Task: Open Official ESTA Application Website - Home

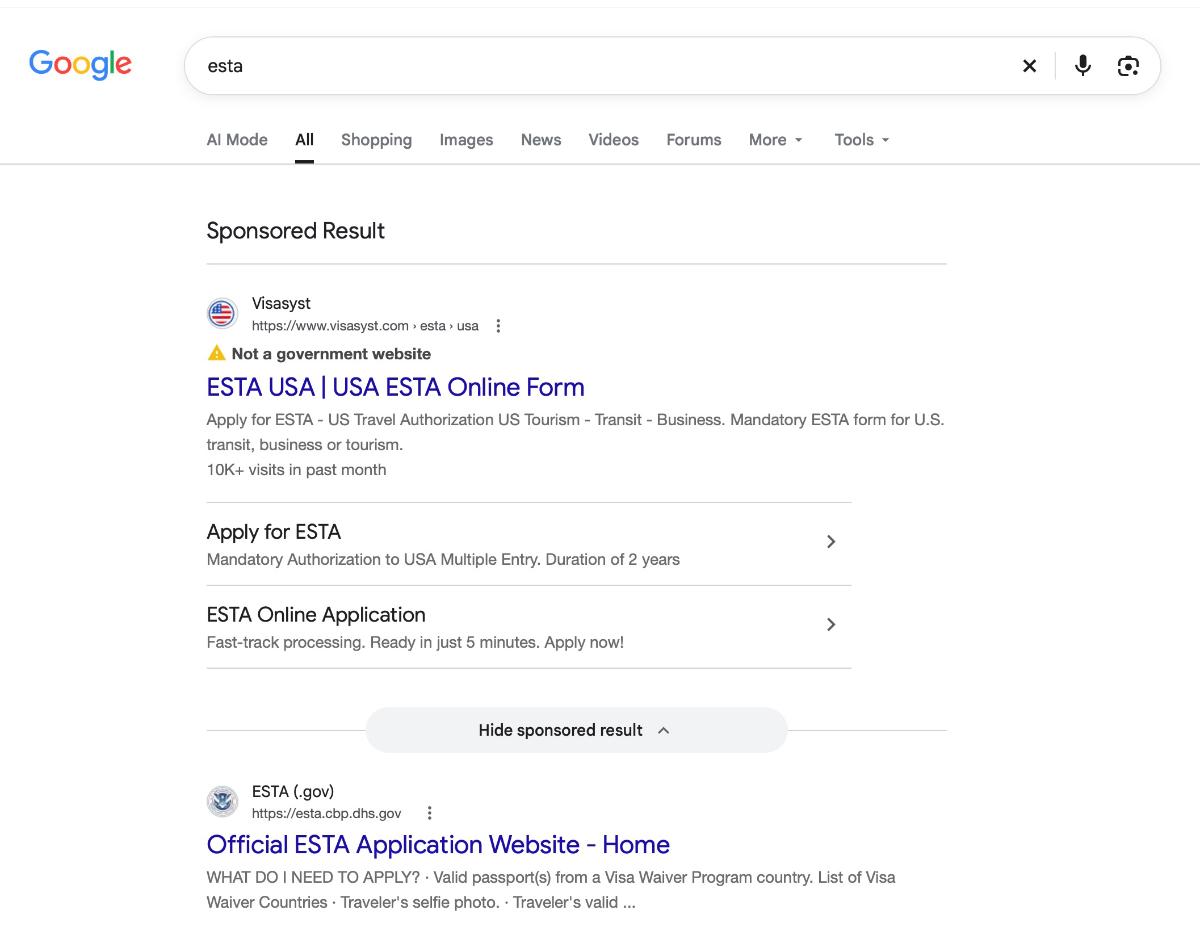Action: point(438,844)
